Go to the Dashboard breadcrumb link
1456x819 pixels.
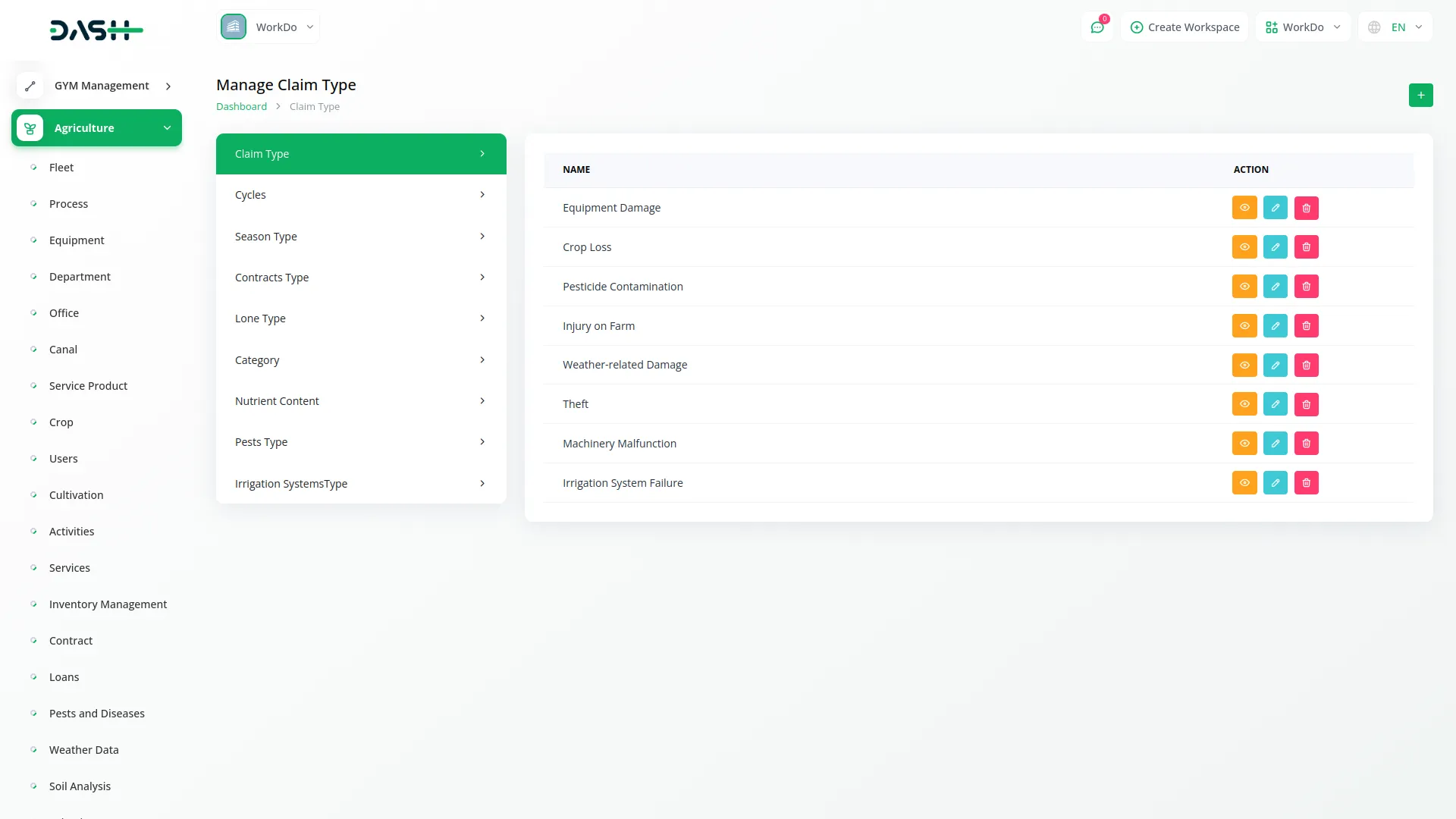click(241, 107)
